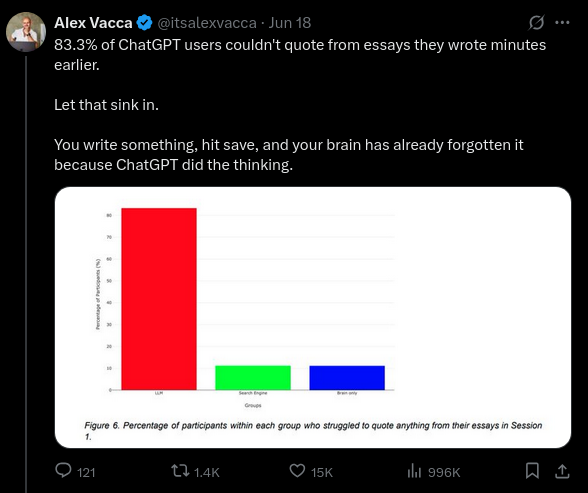The height and width of the screenshot is (493, 588).
Task: Click the tweet text about 83.3%
Action: (x=300, y=55)
